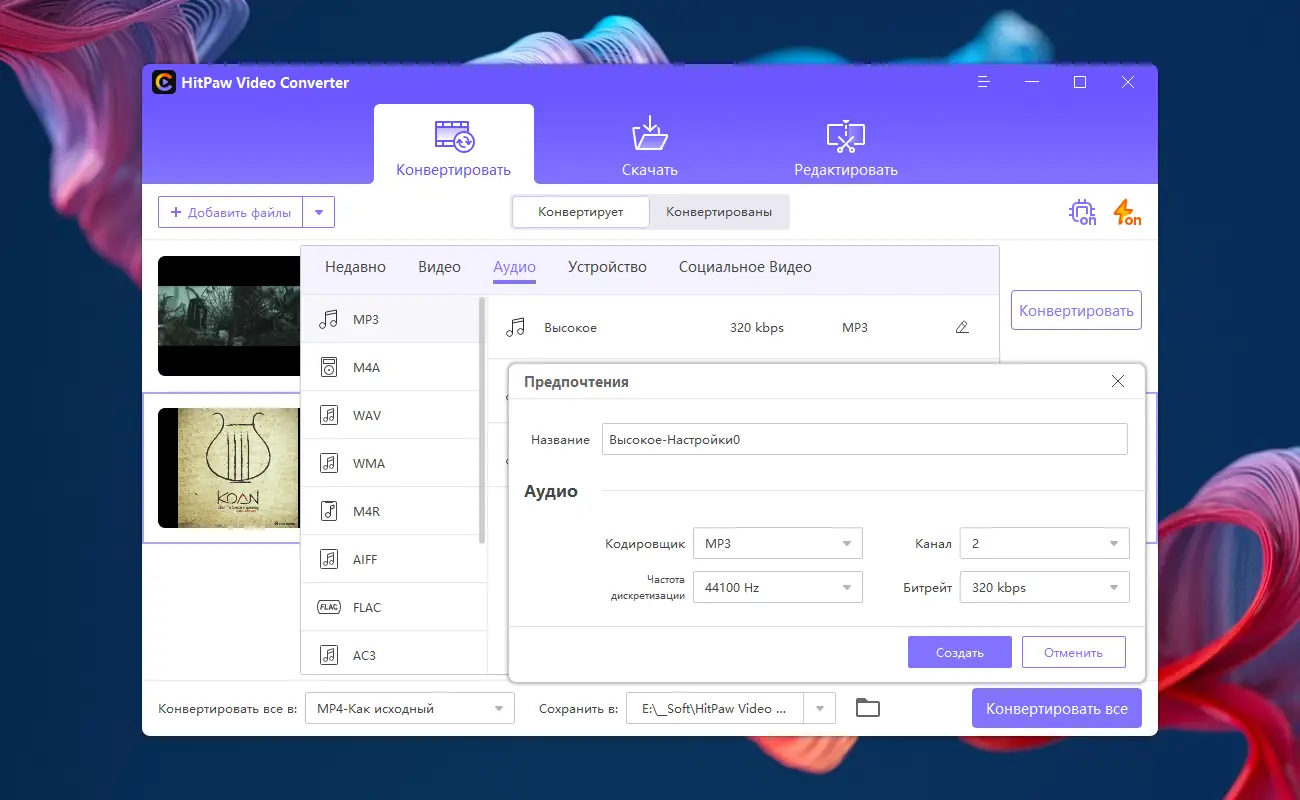
Task: Select the AIFF format icon
Action: tap(329, 560)
